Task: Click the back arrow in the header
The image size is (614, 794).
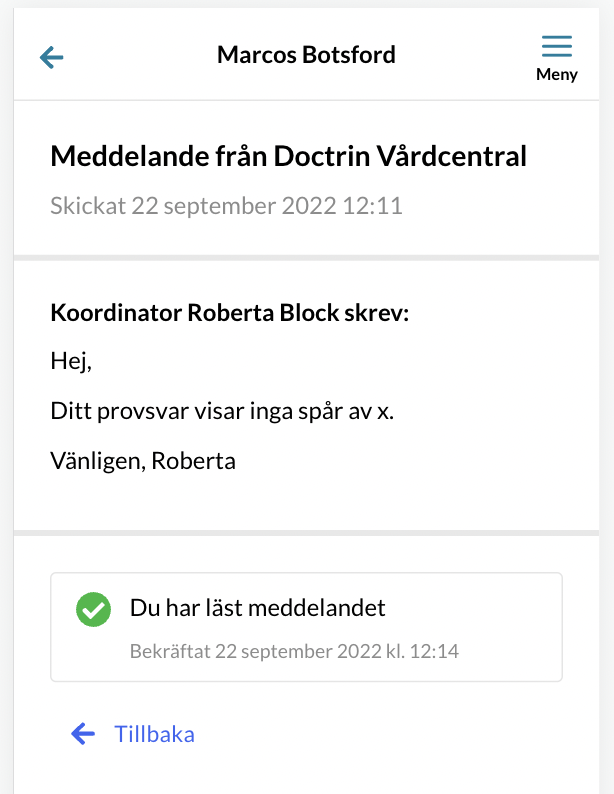Action: pos(52,57)
